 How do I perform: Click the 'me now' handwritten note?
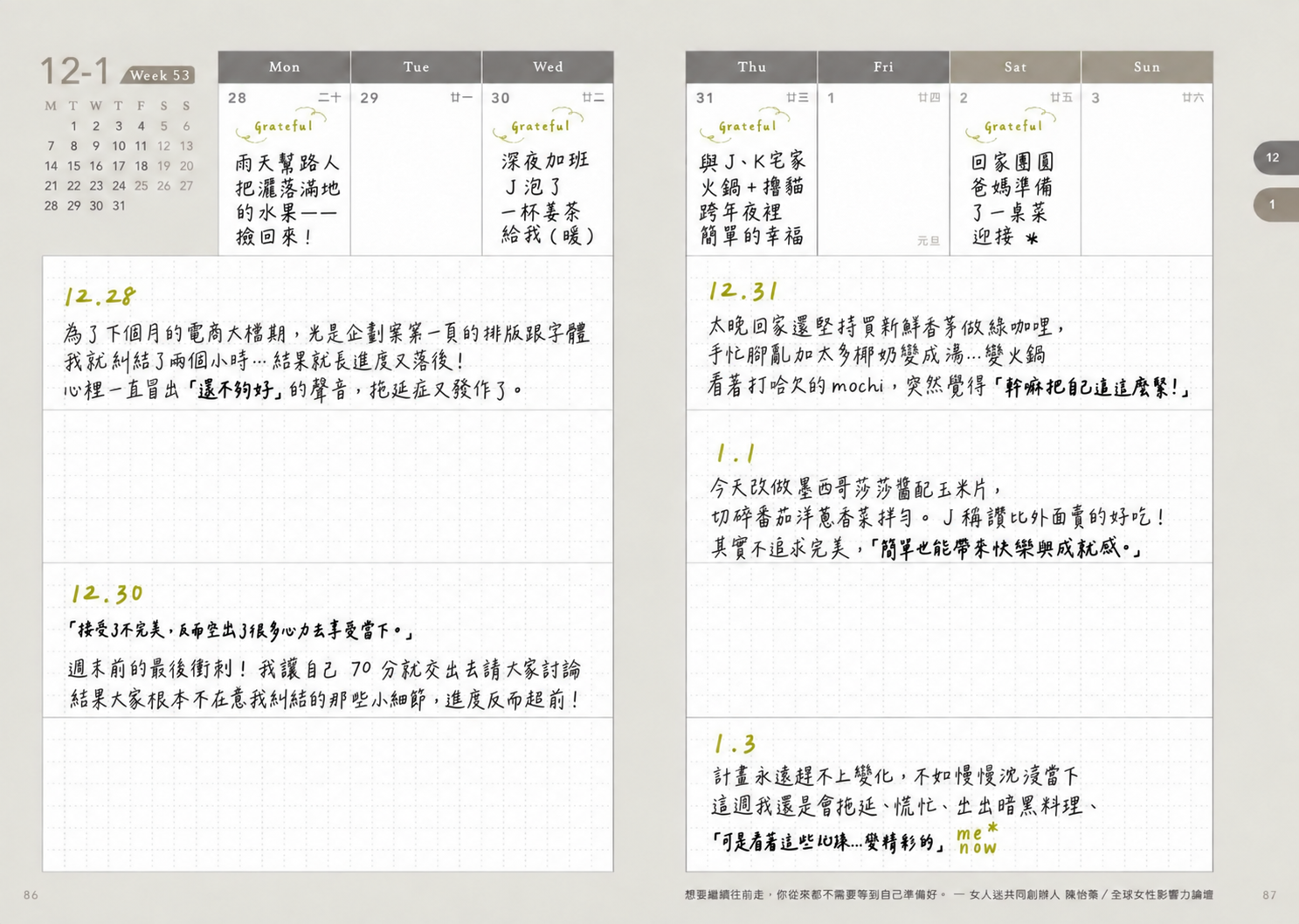click(x=977, y=839)
